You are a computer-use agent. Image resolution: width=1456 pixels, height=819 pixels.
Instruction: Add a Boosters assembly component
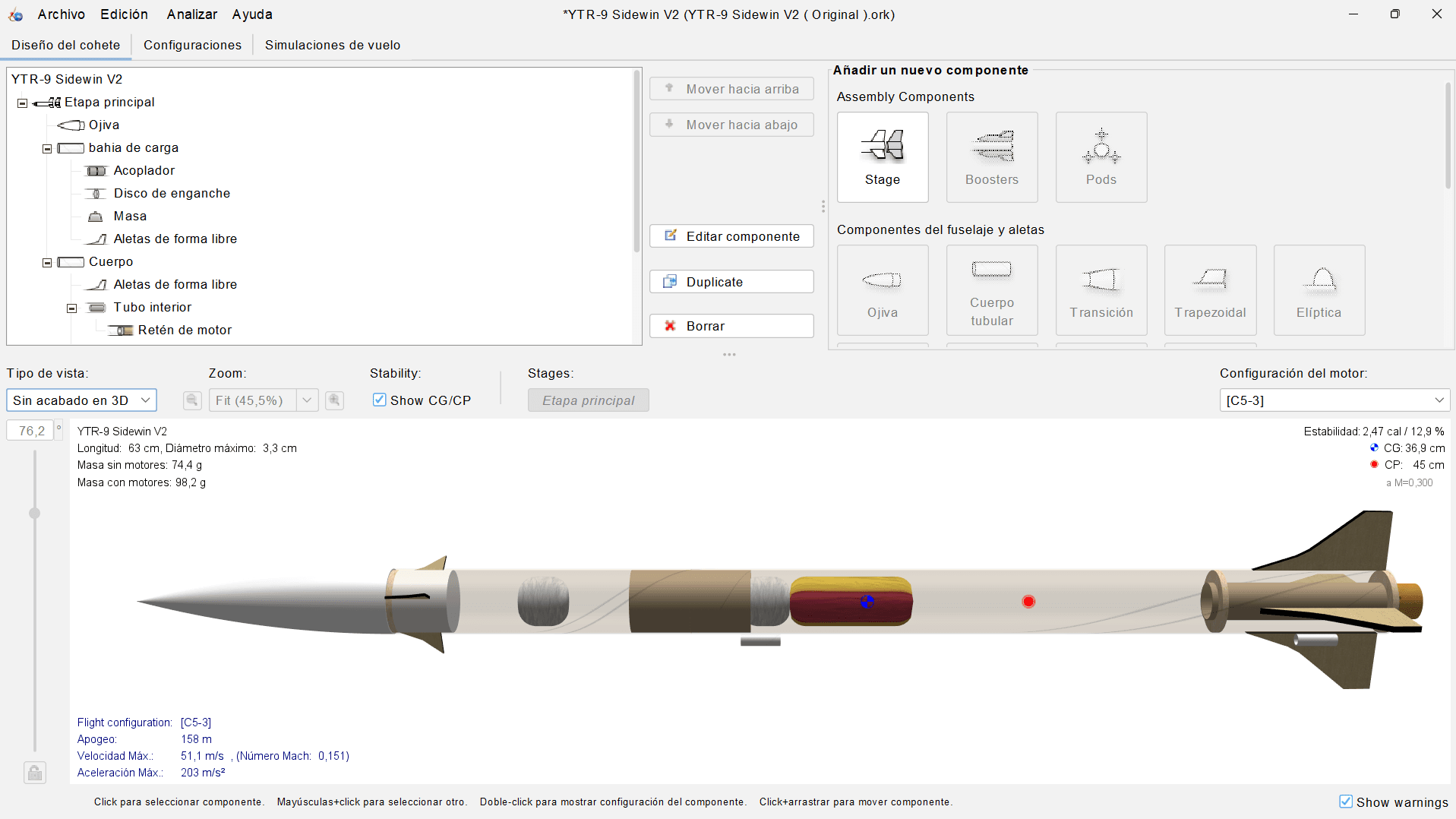coord(992,157)
